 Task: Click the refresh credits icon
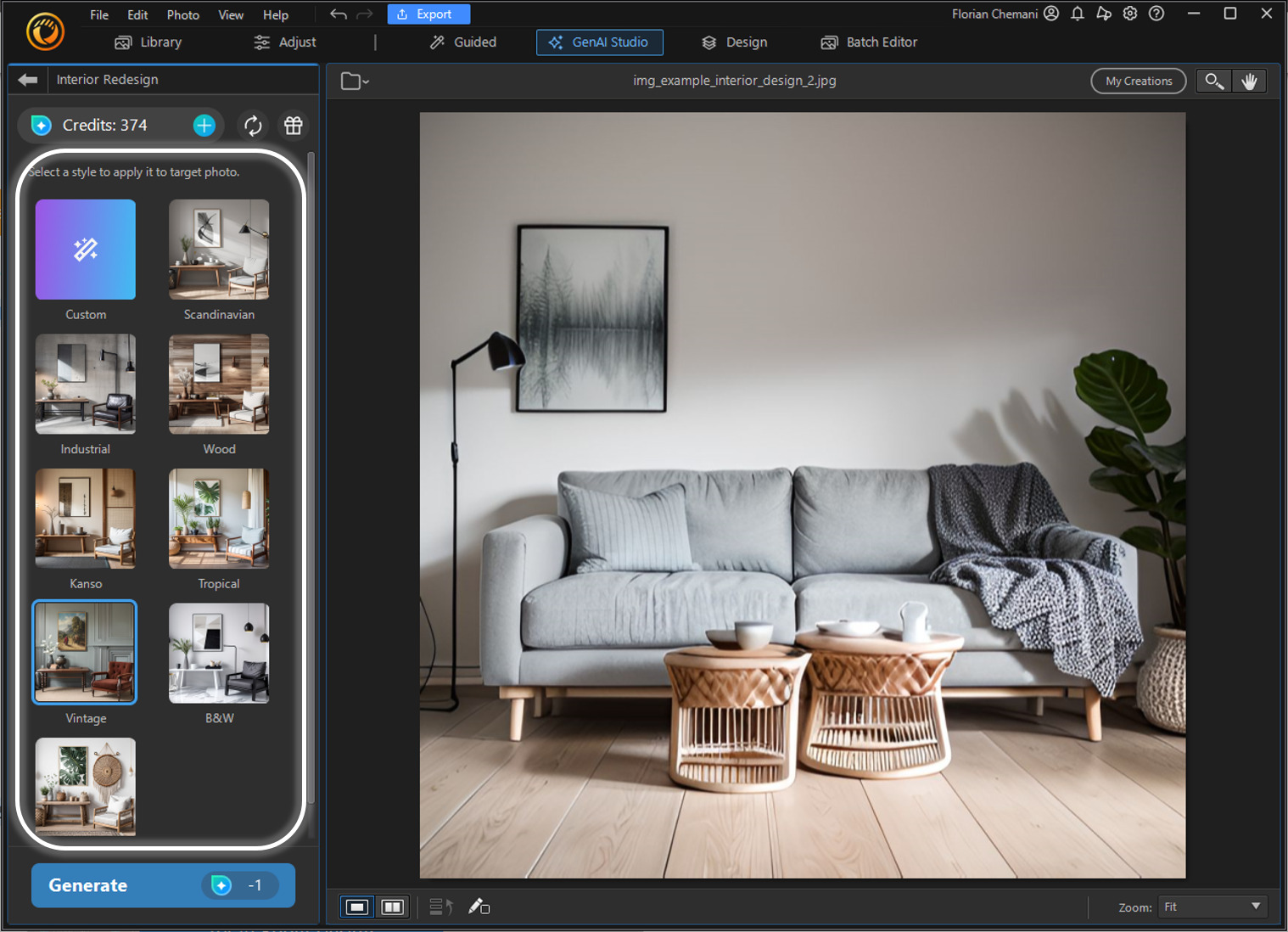[x=252, y=125]
